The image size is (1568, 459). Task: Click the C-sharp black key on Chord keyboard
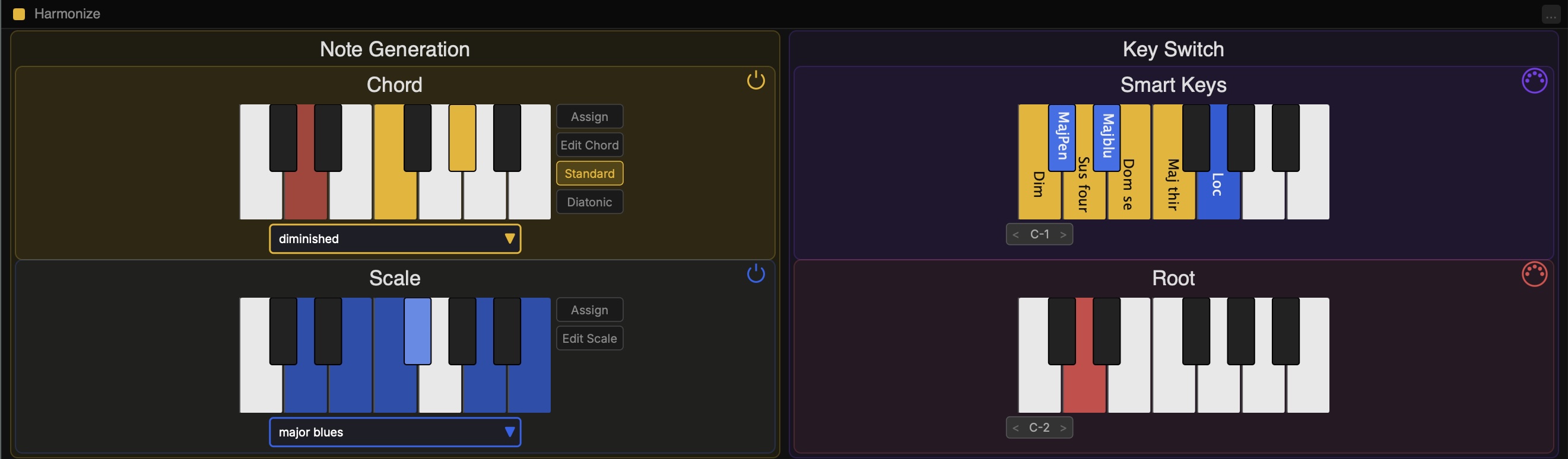pyautogui.click(x=283, y=138)
